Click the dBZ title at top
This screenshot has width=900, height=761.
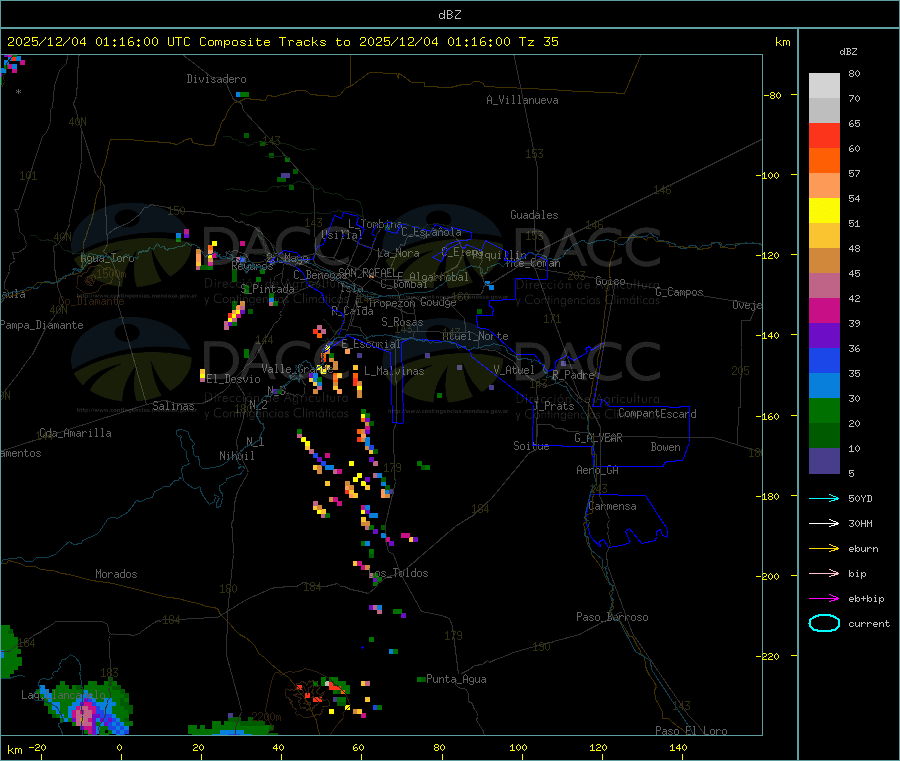(449, 15)
